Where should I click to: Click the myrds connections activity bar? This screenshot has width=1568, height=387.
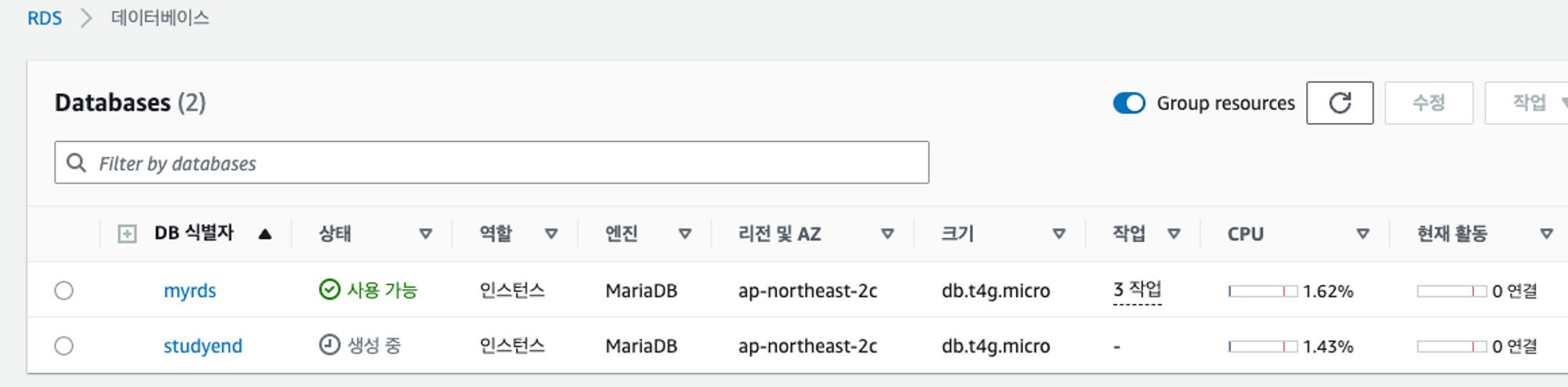coord(1452,291)
